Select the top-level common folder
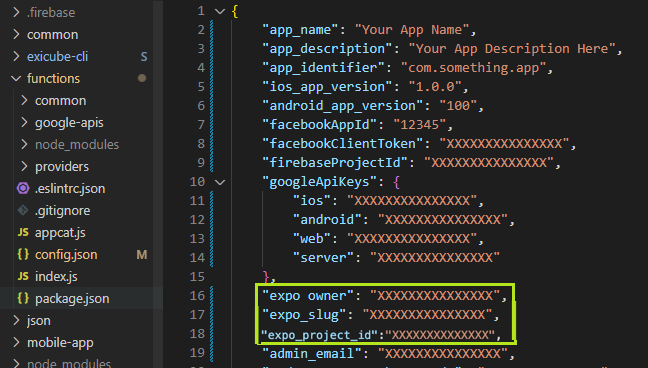The width and height of the screenshot is (648, 368). coord(52,34)
